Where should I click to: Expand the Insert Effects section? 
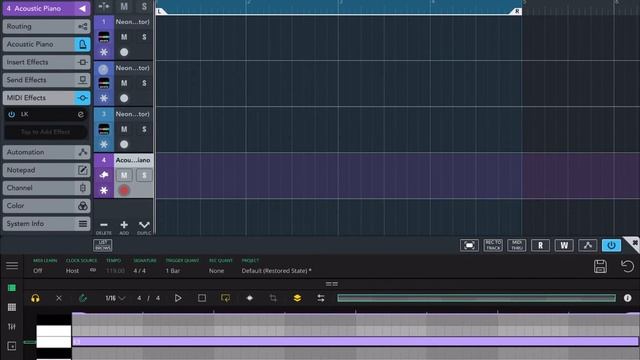[x=47, y=62]
